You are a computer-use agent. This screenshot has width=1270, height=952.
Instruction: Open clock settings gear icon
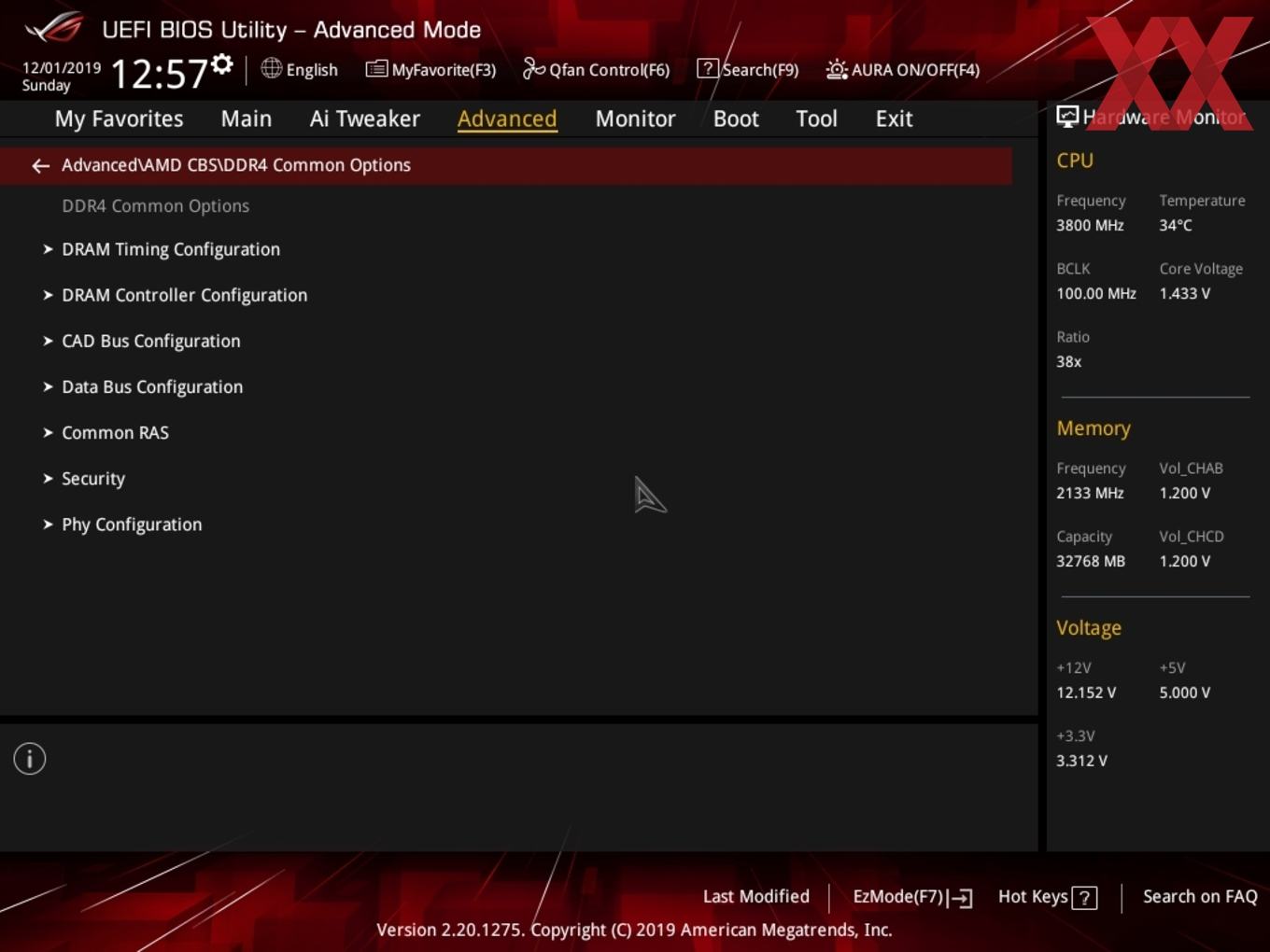click(222, 64)
